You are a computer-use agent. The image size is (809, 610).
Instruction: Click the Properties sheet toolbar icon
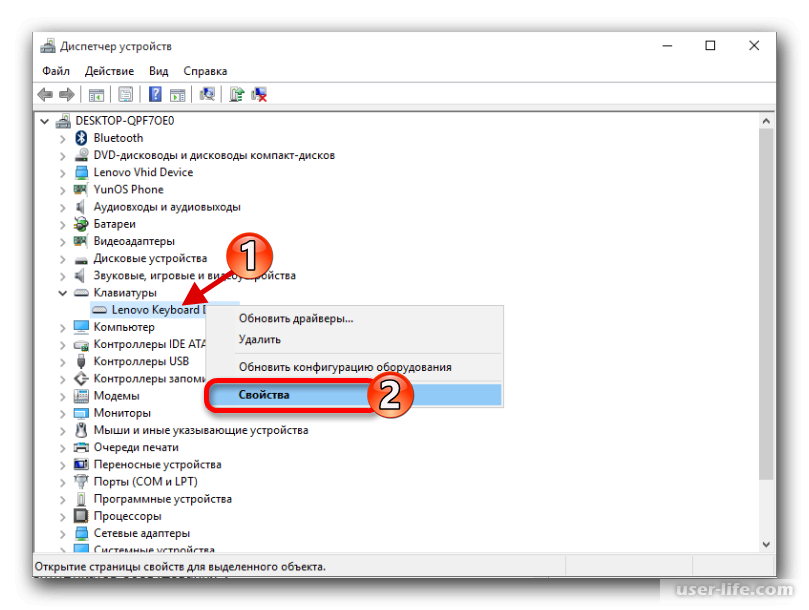125,94
